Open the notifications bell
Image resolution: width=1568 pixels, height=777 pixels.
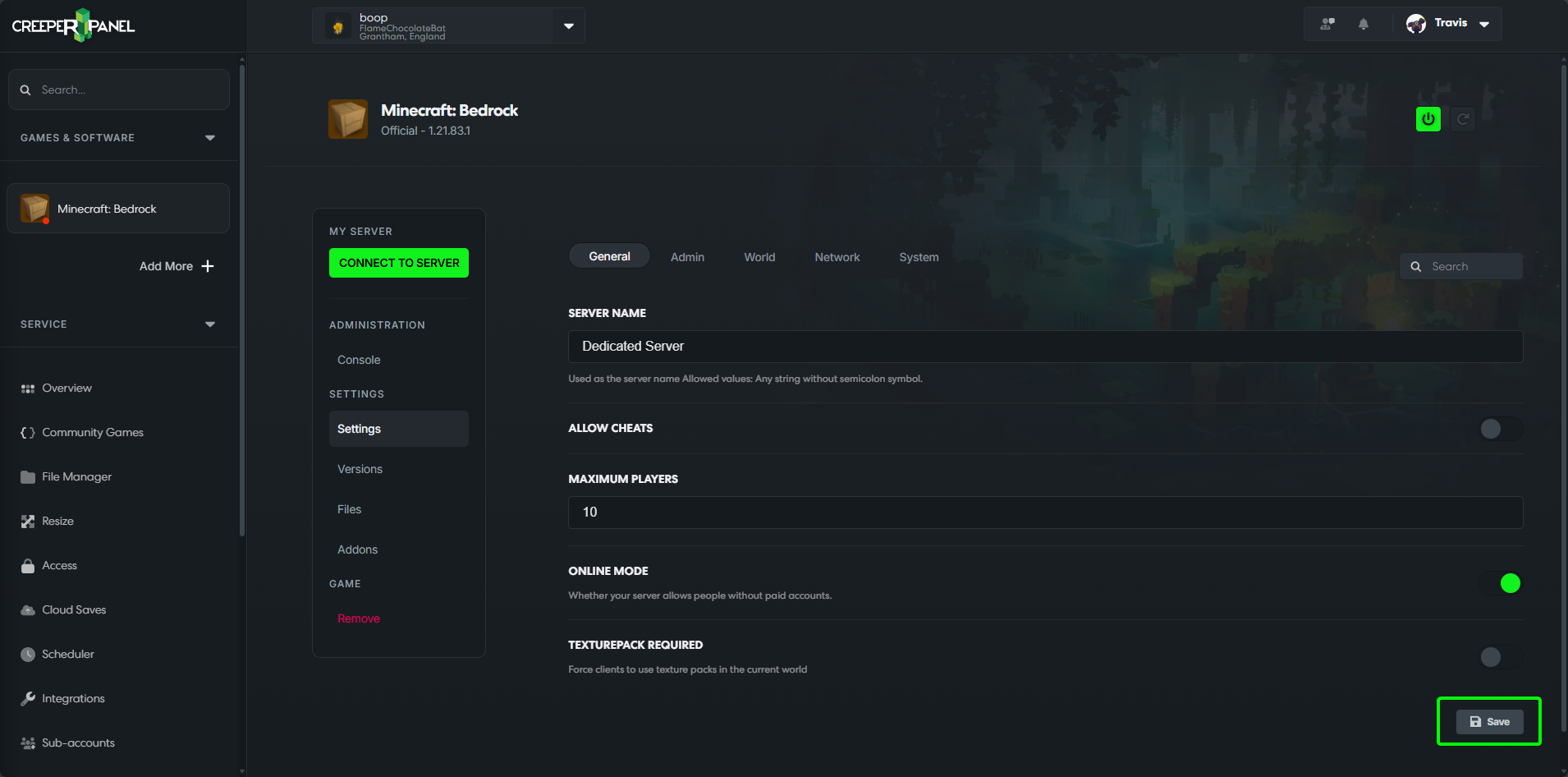click(x=1363, y=23)
